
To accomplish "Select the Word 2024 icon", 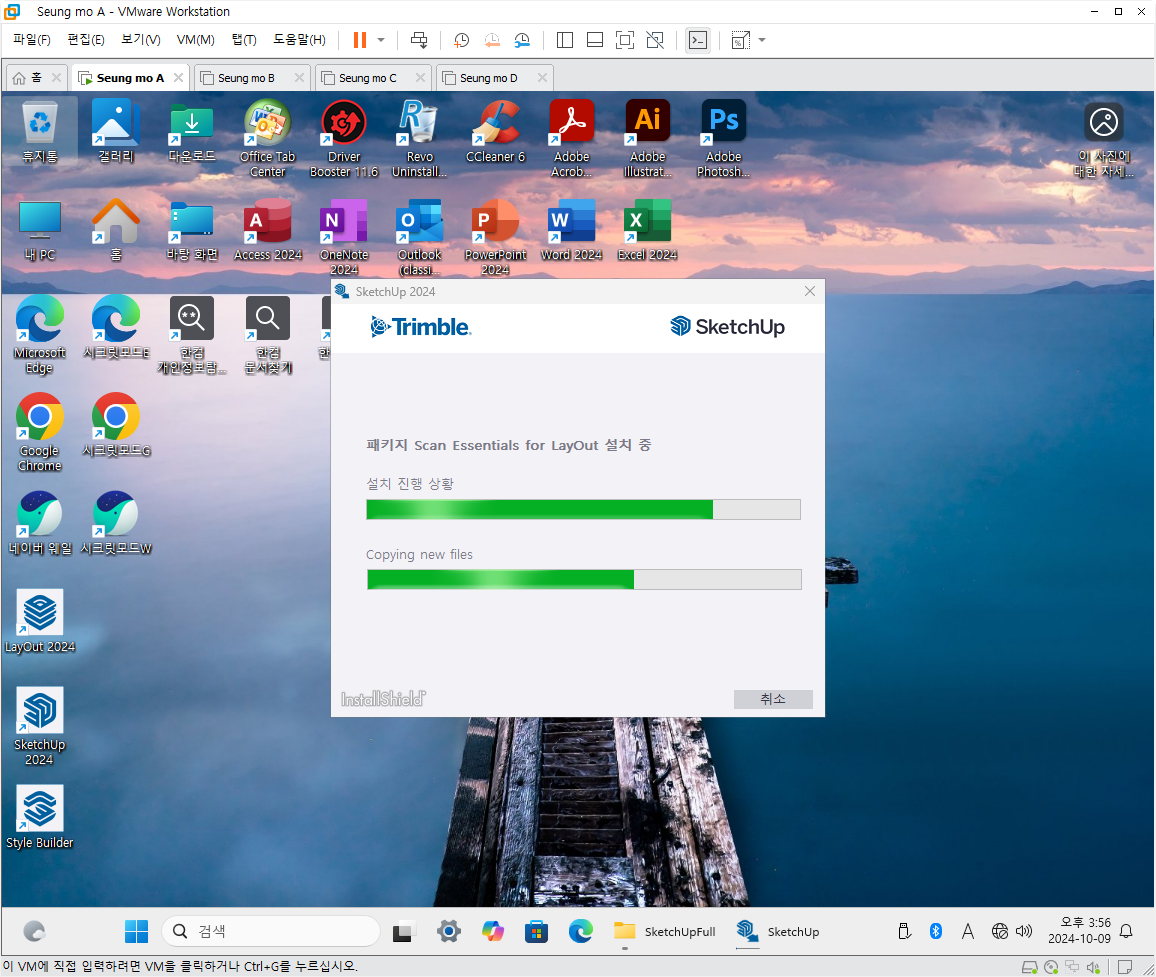I will click(571, 230).
